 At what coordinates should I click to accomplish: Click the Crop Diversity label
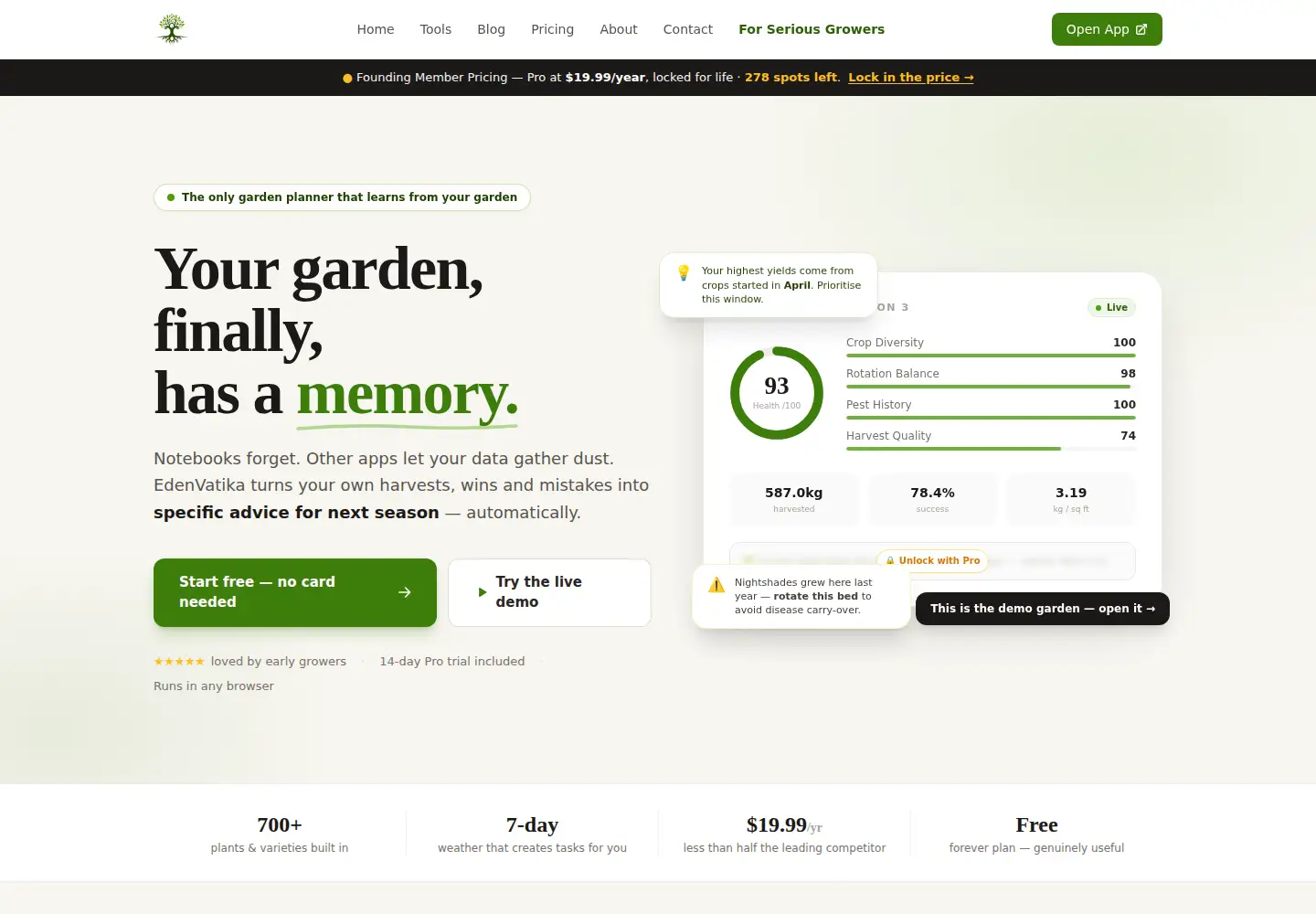885,343
